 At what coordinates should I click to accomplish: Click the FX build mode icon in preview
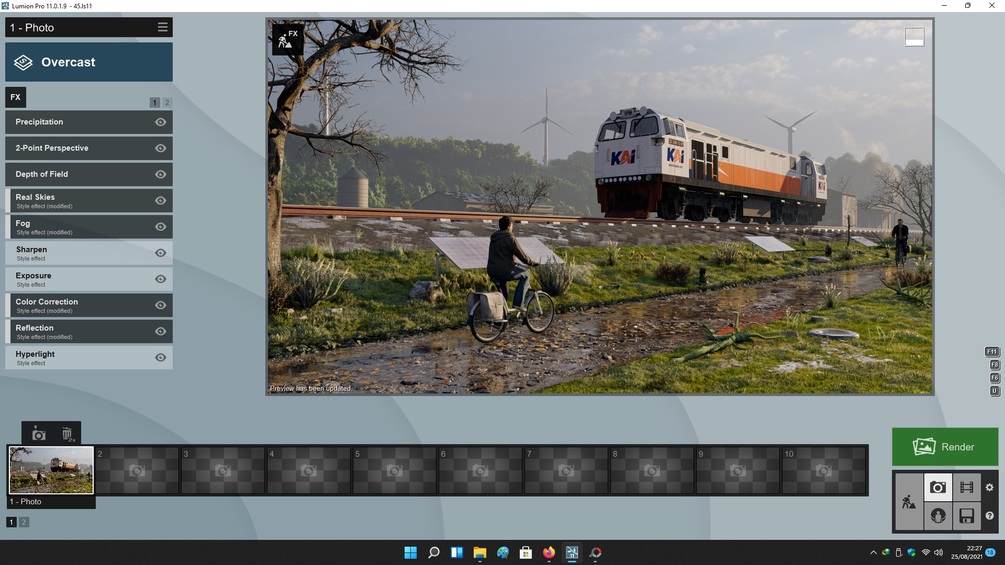tap(288, 39)
